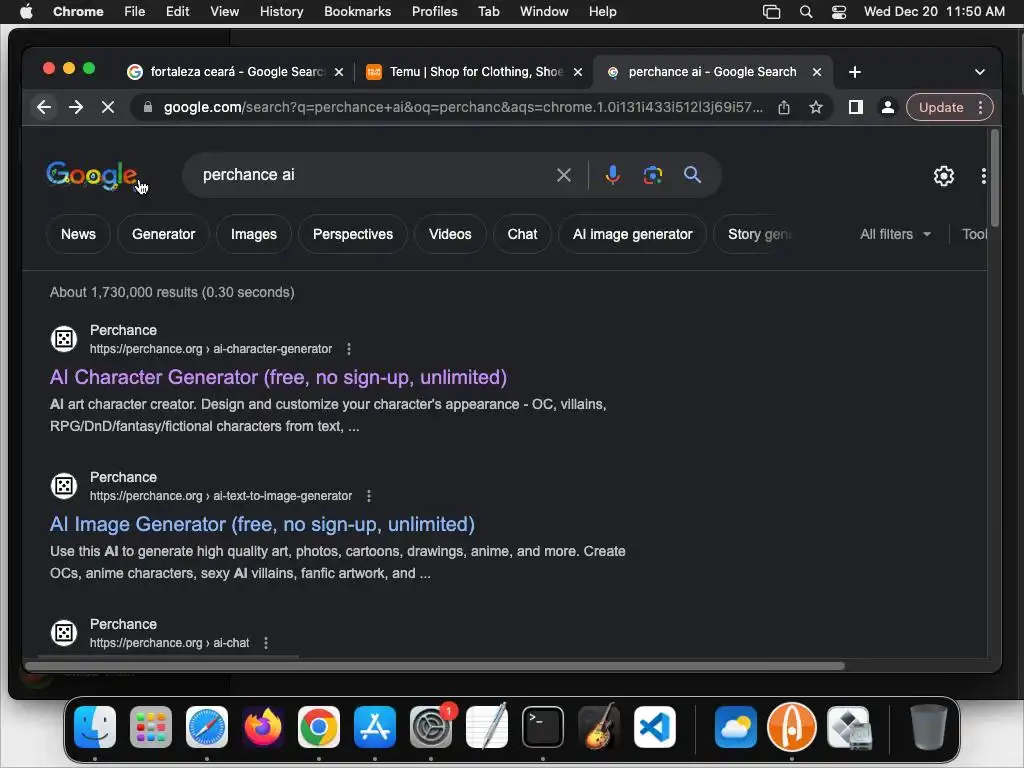Image resolution: width=1024 pixels, height=768 pixels.
Task: Open Safari from the Dock
Action: click(207, 727)
